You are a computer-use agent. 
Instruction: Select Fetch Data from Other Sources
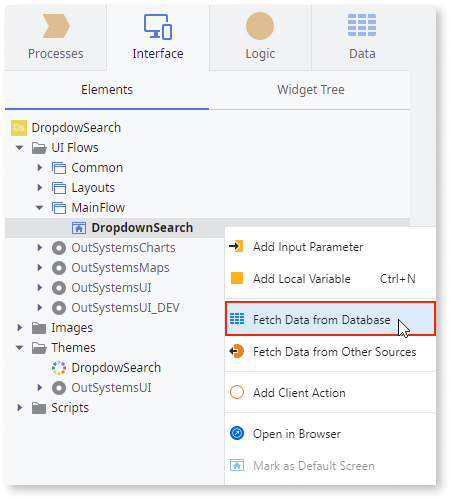tap(330, 352)
